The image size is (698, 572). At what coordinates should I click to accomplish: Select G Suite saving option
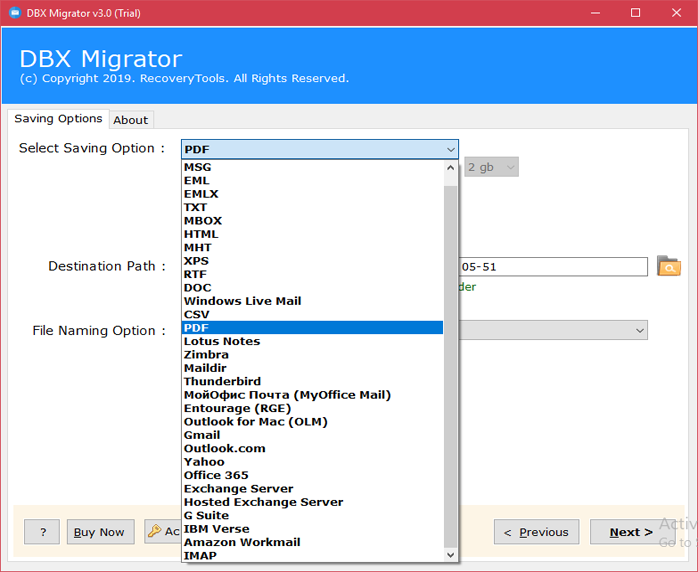pyautogui.click(x=312, y=515)
